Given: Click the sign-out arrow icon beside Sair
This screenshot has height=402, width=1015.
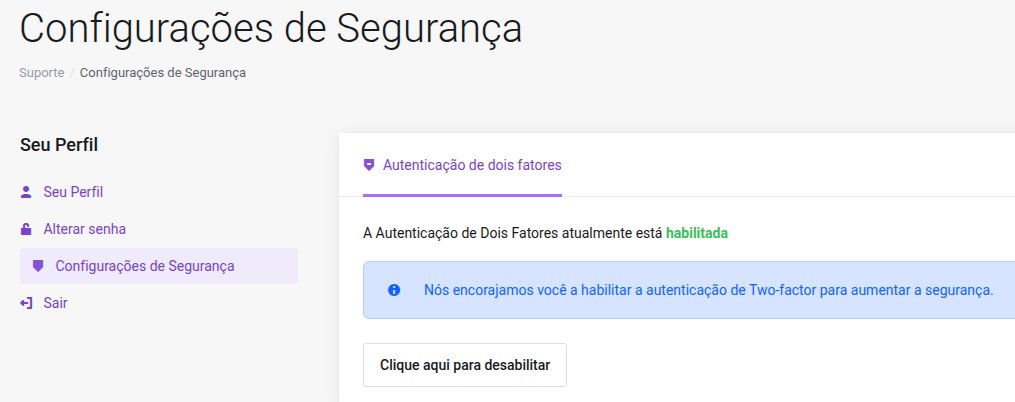Looking at the screenshot, I should coord(26,302).
